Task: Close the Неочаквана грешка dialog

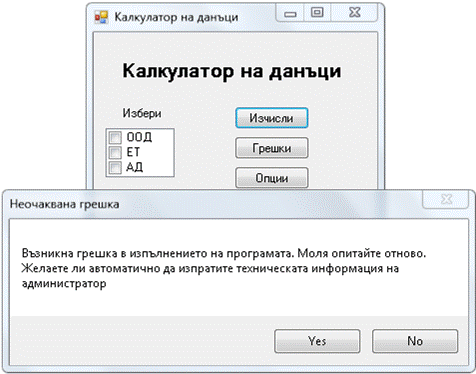Action: tap(447, 199)
